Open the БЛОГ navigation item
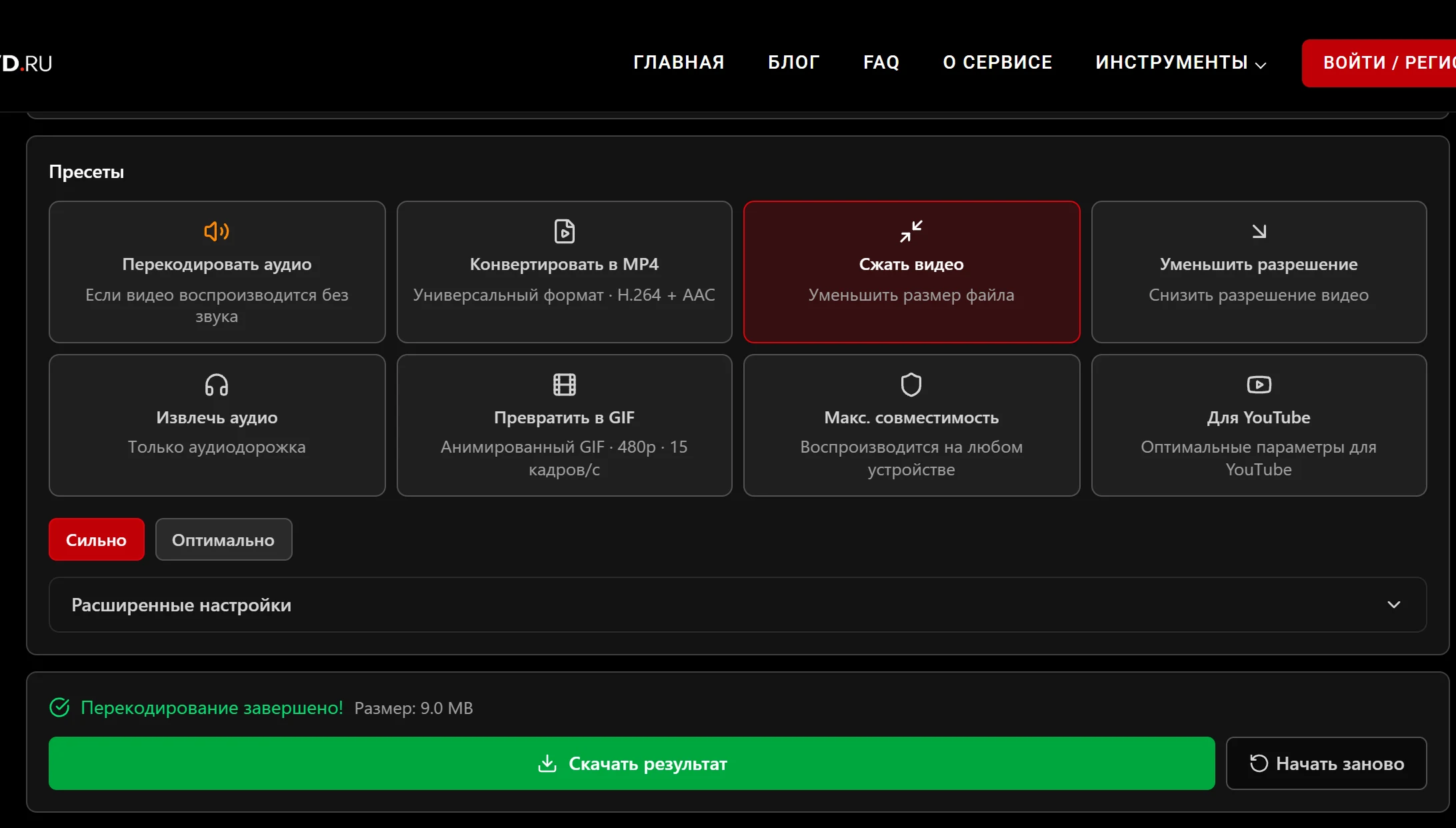The width and height of the screenshot is (1456, 828). pos(793,63)
